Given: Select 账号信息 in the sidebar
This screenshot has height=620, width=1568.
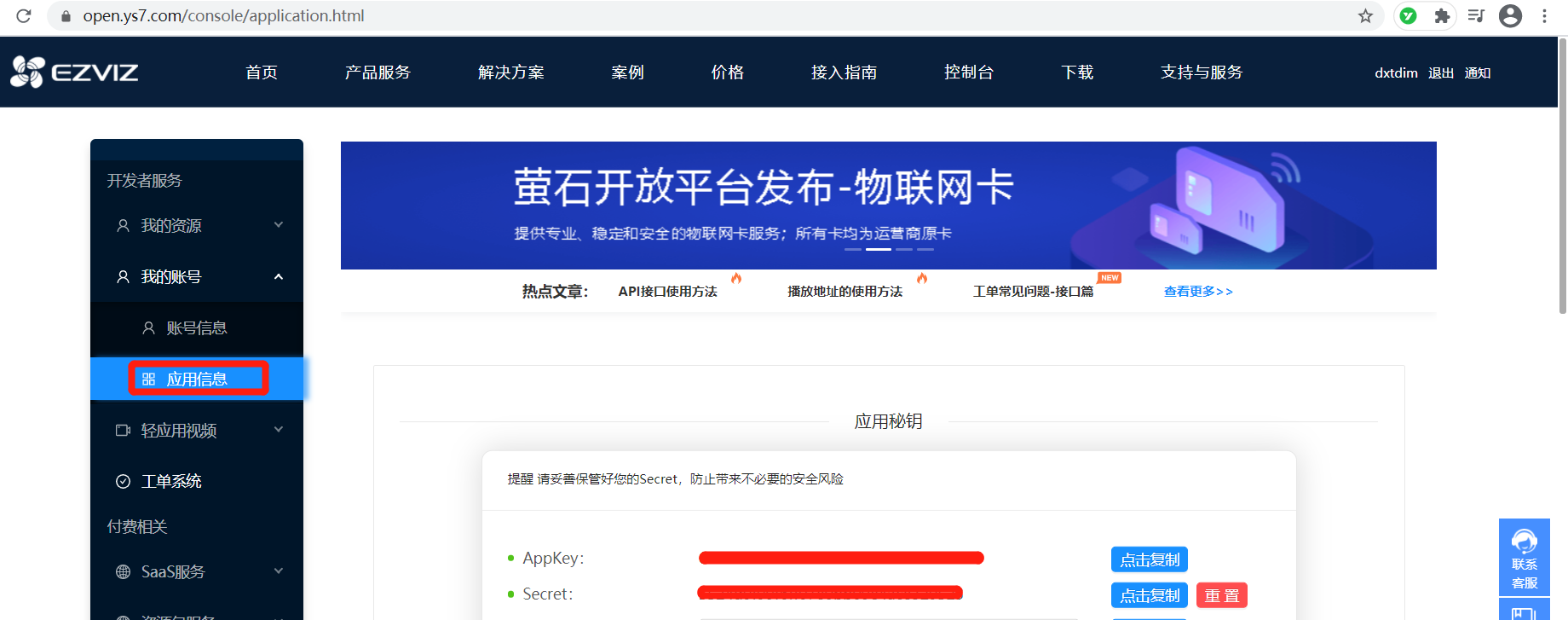Looking at the screenshot, I should (197, 328).
